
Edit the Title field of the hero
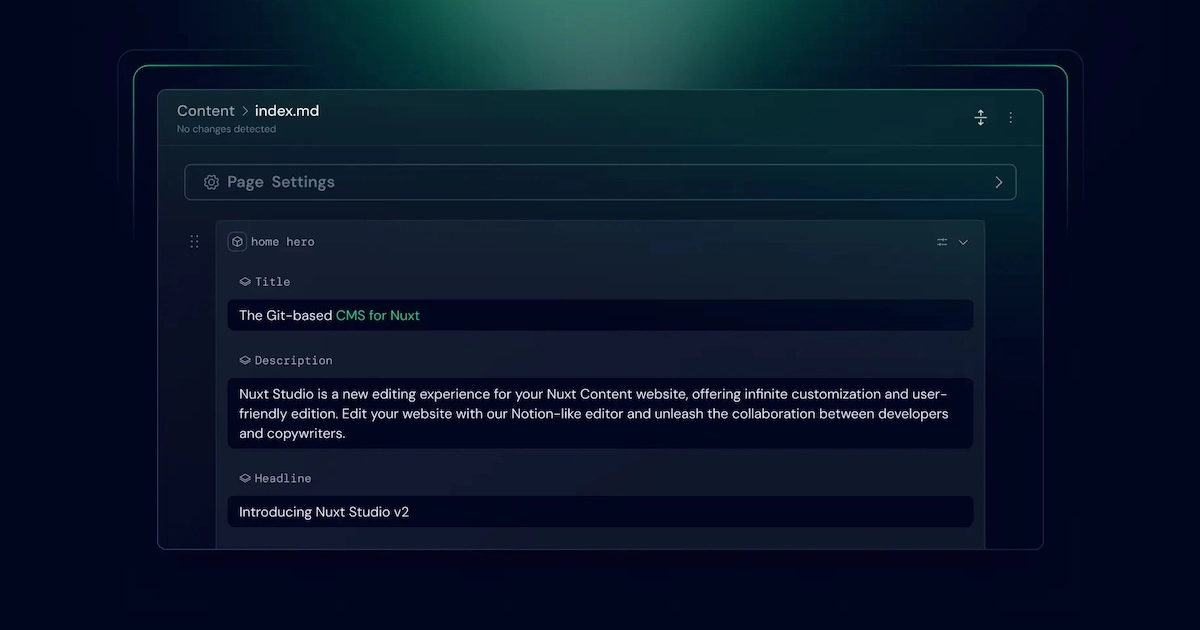[x=600, y=315]
